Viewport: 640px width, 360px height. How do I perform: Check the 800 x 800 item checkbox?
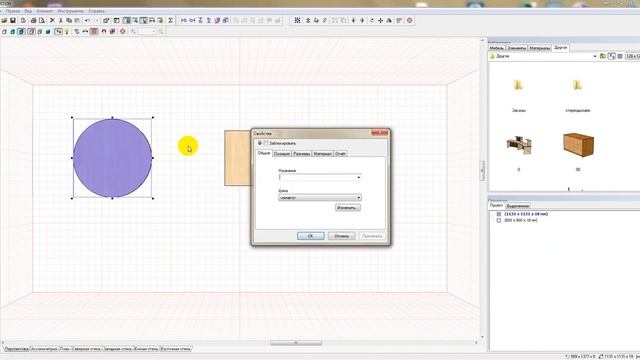[x=499, y=220]
